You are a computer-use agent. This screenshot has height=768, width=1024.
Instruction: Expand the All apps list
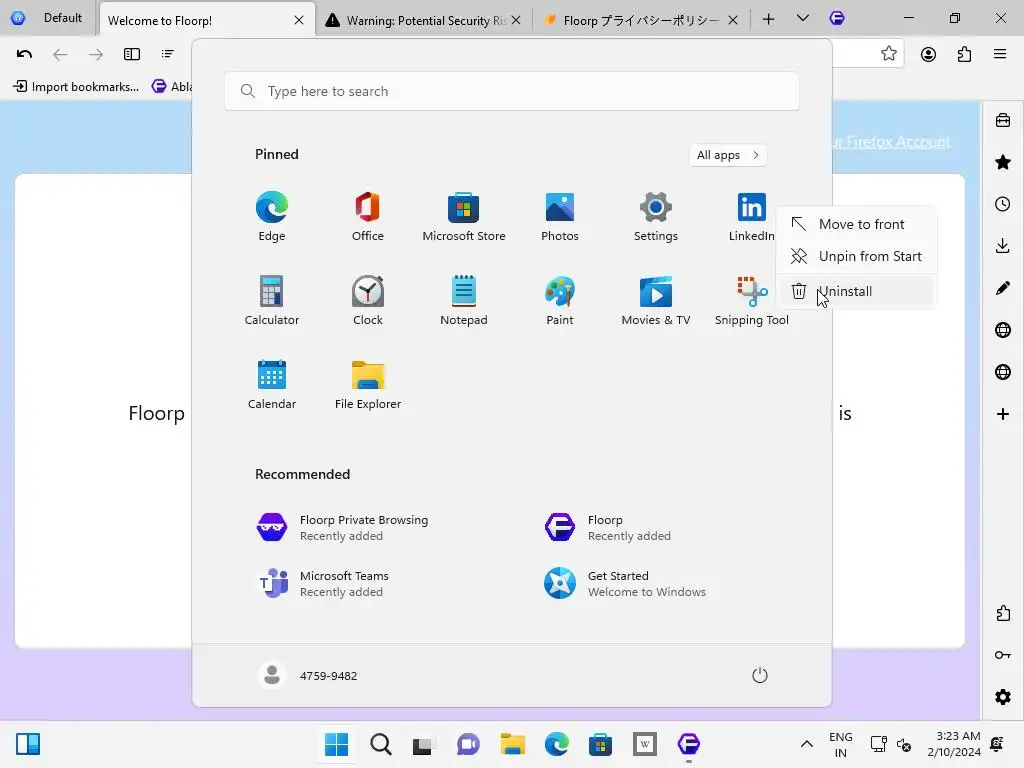728,155
